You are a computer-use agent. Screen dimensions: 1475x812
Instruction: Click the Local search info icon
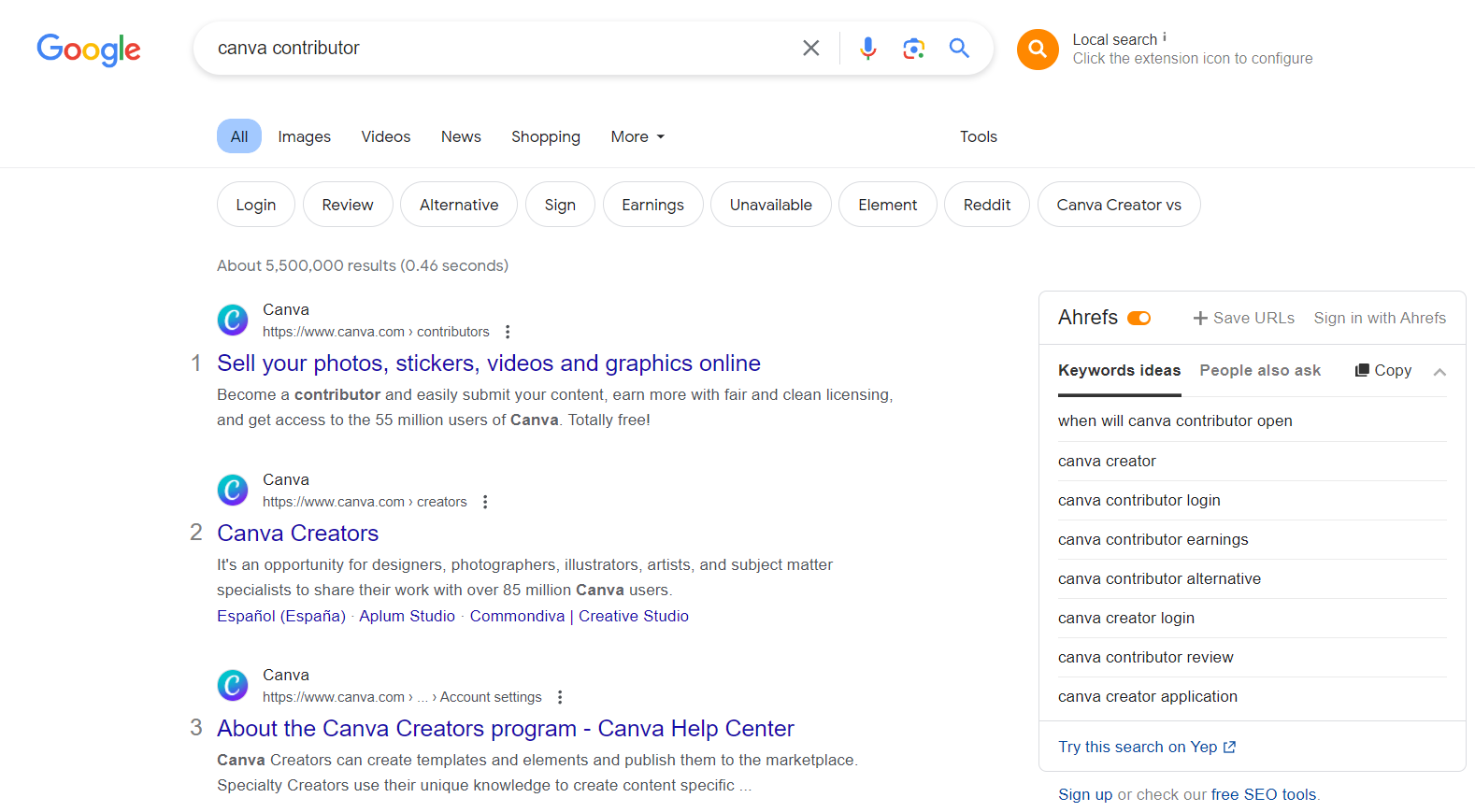click(x=1165, y=37)
